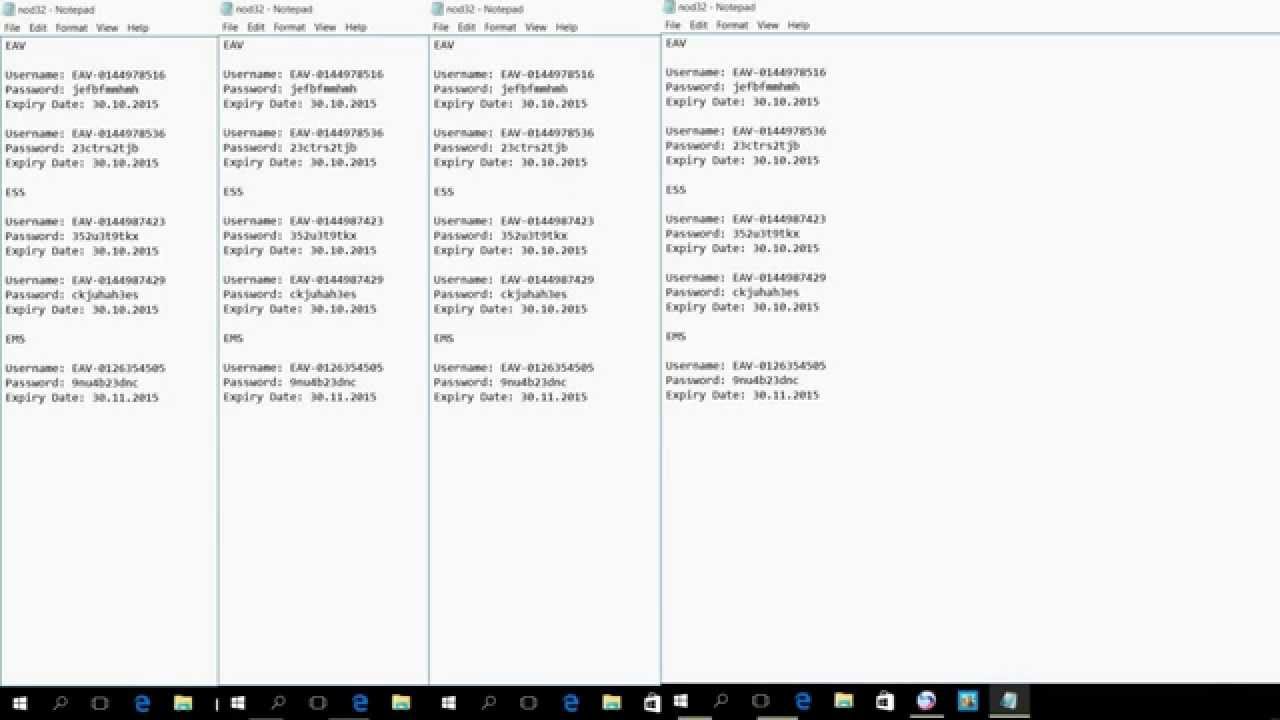1280x720 pixels.
Task: Click 'Password: 9nu4b23dnc' in leftmost Notepad window
Action: pyautogui.click(x=72, y=382)
